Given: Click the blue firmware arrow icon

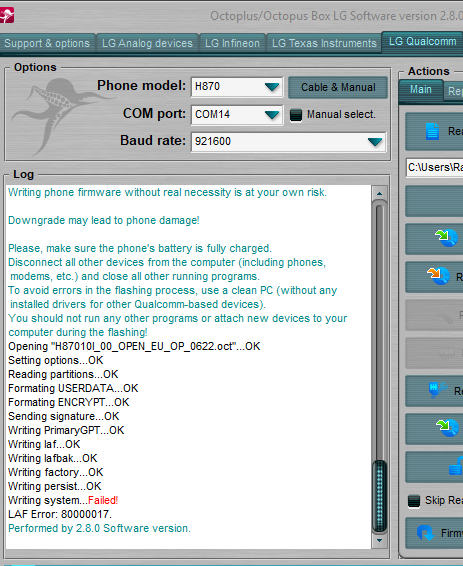Looking at the screenshot, I should (x=425, y=532).
